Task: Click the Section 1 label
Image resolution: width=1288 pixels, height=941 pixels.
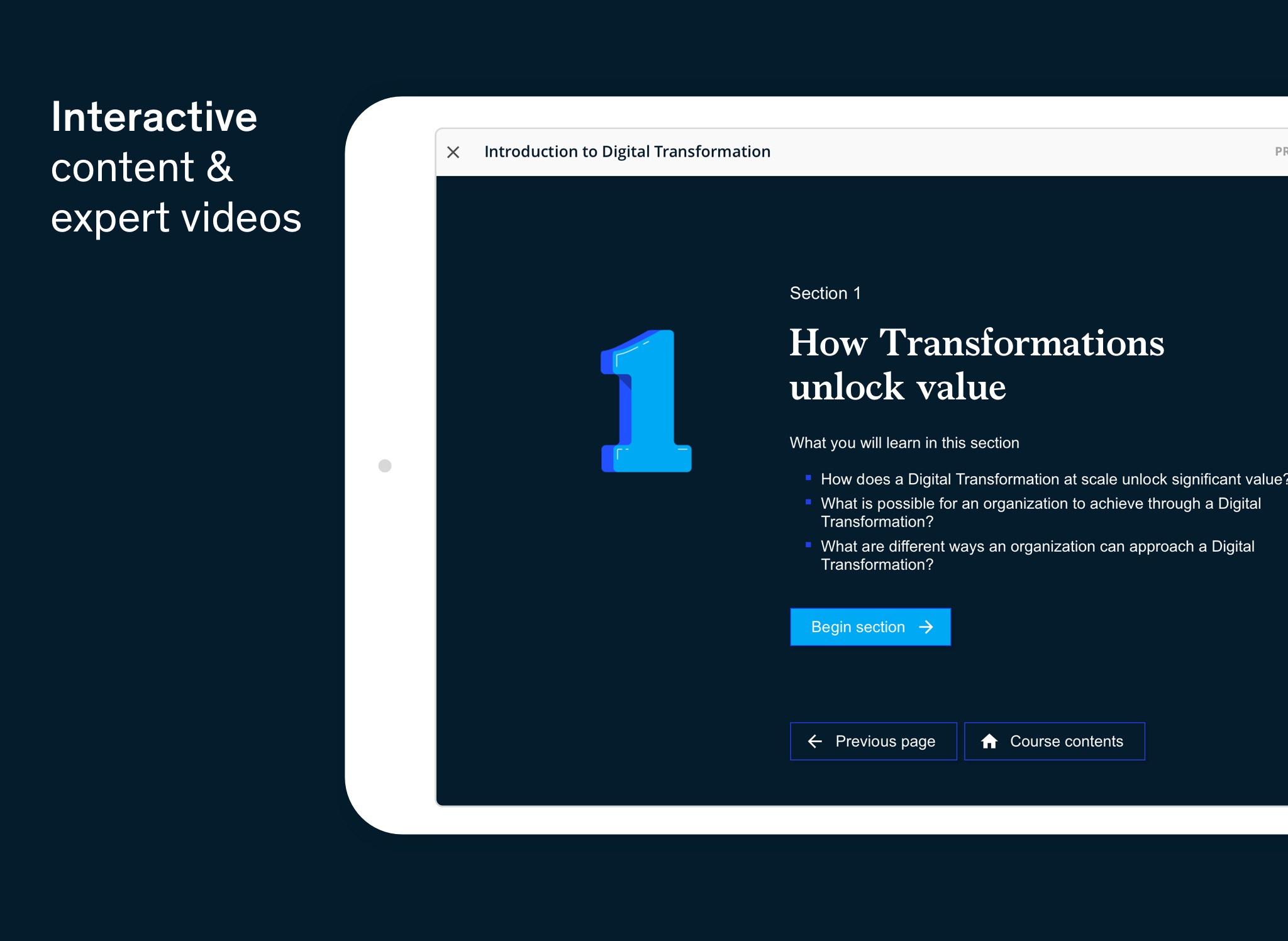Action: click(825, 293)
